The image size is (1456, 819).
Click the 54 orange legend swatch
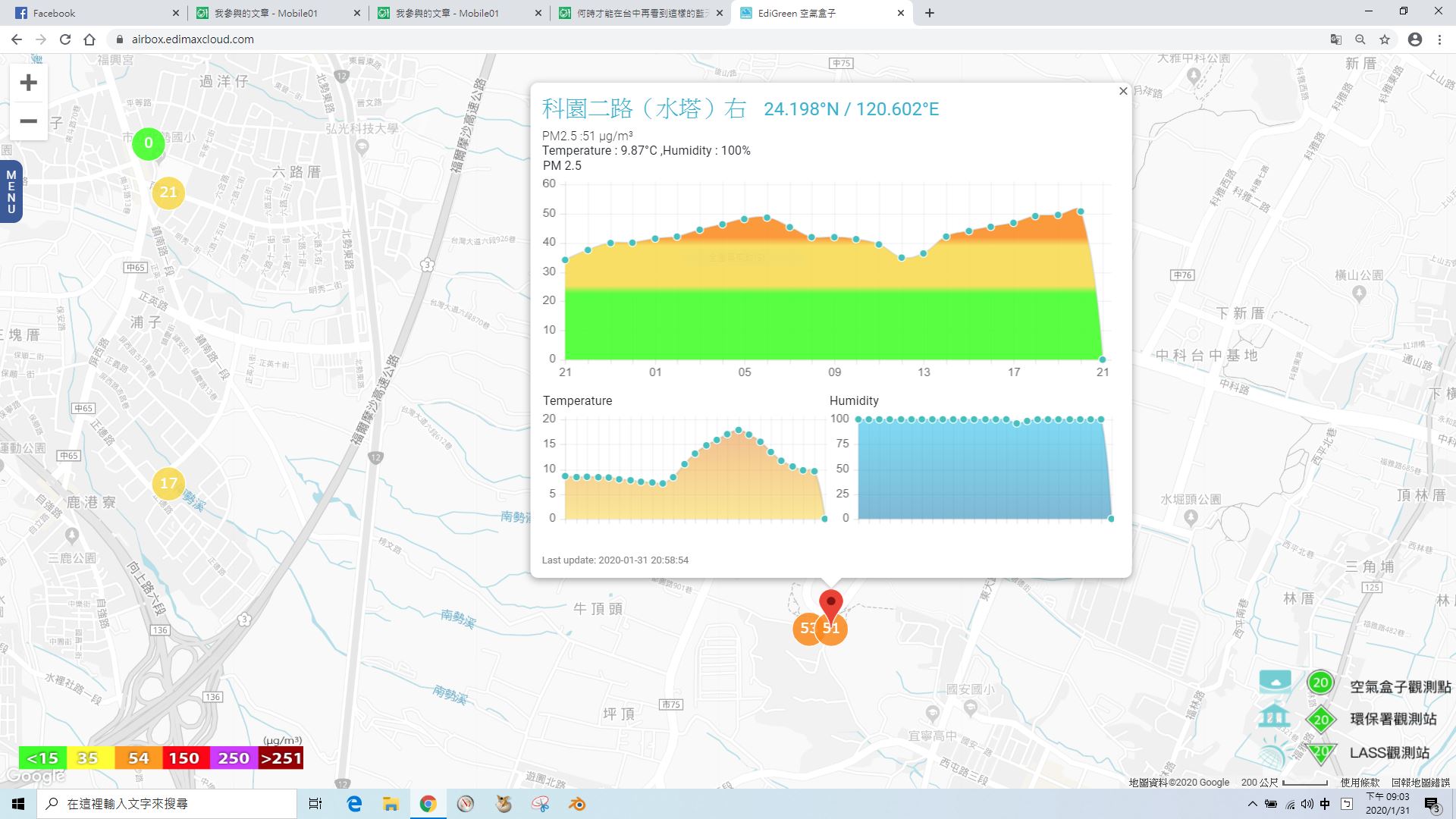tap(138, 758)
